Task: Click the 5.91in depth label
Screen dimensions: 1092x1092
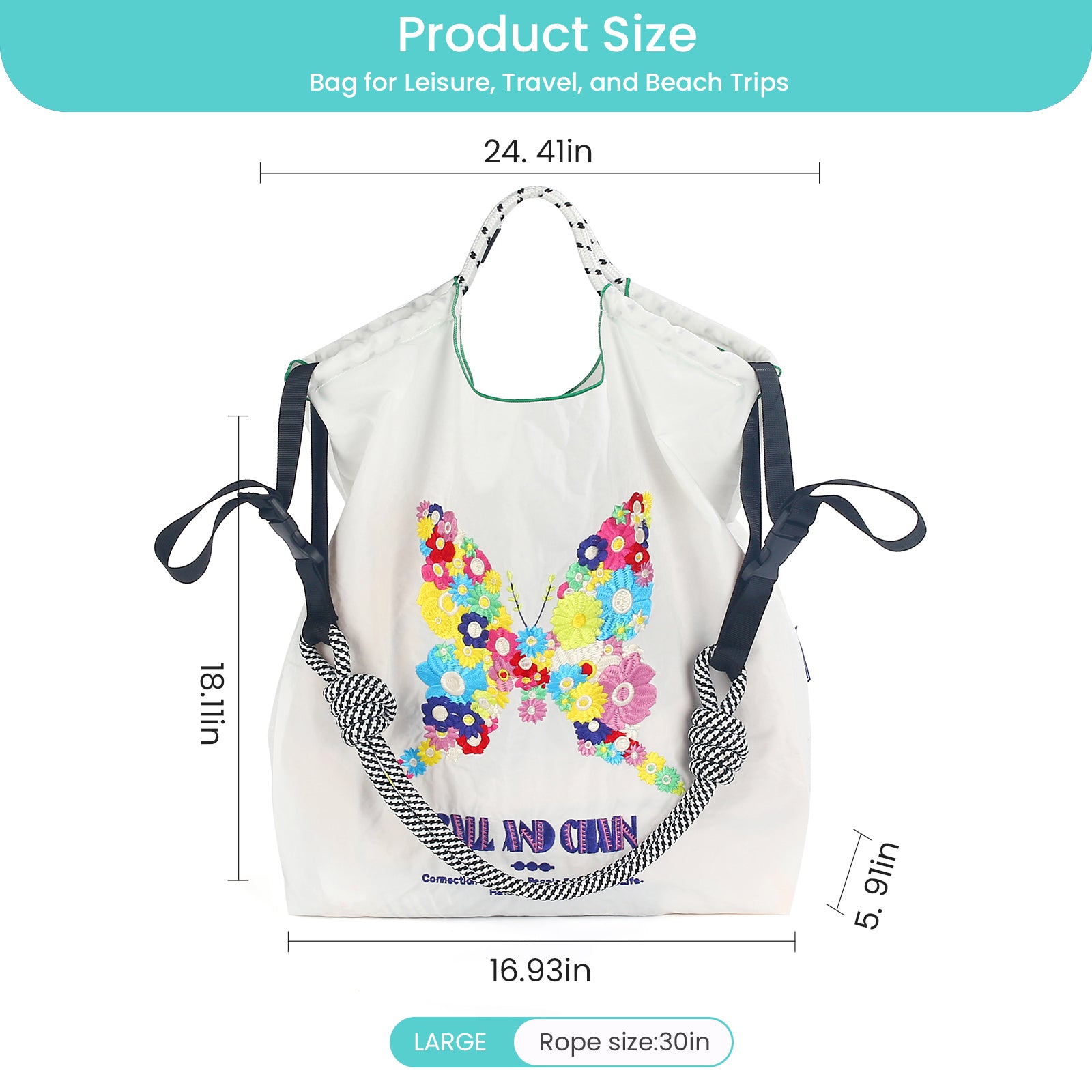Action: point(877,885)
